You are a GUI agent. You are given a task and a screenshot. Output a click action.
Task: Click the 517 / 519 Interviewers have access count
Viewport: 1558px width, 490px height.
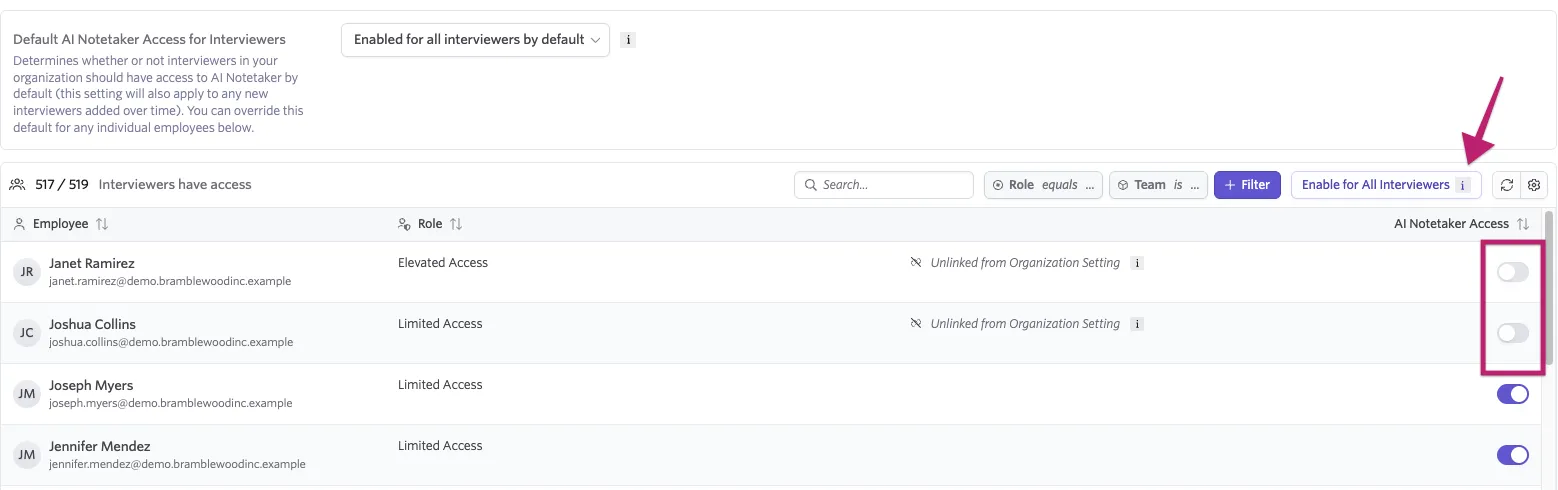(143, 184)
